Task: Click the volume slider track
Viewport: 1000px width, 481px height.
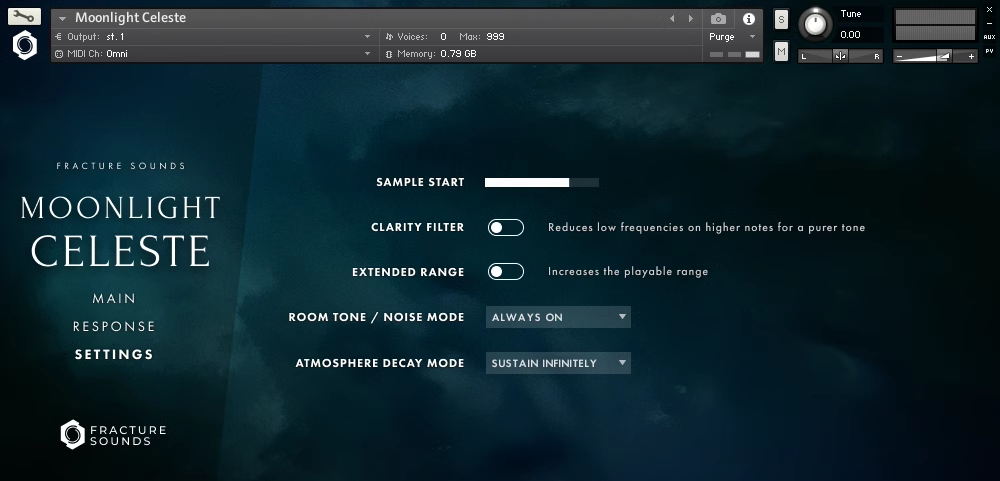Action: (936, 57)
